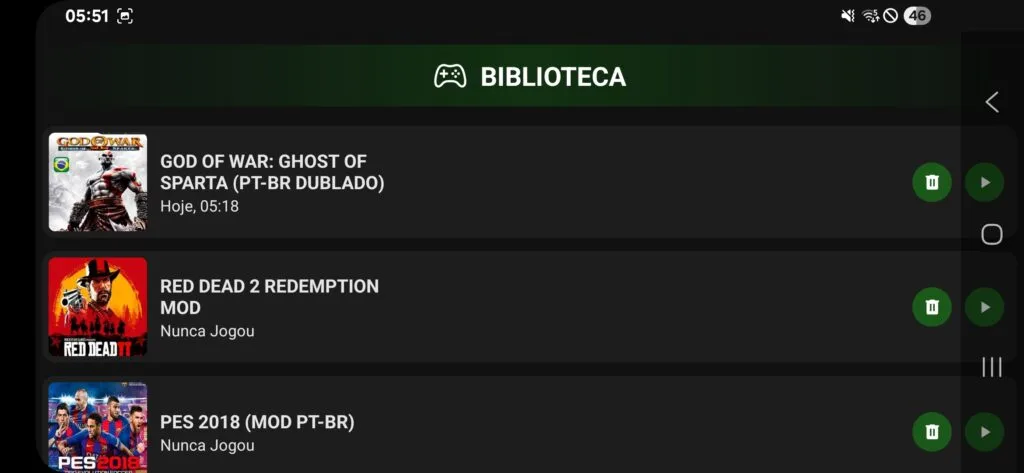Launch Red Dead 2 Redemption Mod

tap(984, 307)
